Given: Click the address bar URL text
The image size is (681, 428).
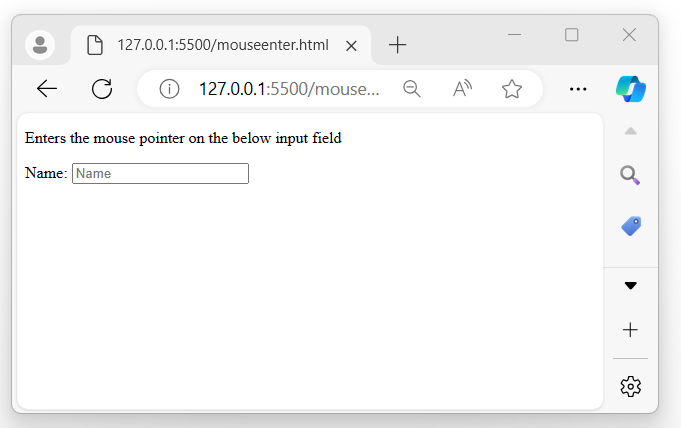Looking at the screenshot, I should click(289, 89).
